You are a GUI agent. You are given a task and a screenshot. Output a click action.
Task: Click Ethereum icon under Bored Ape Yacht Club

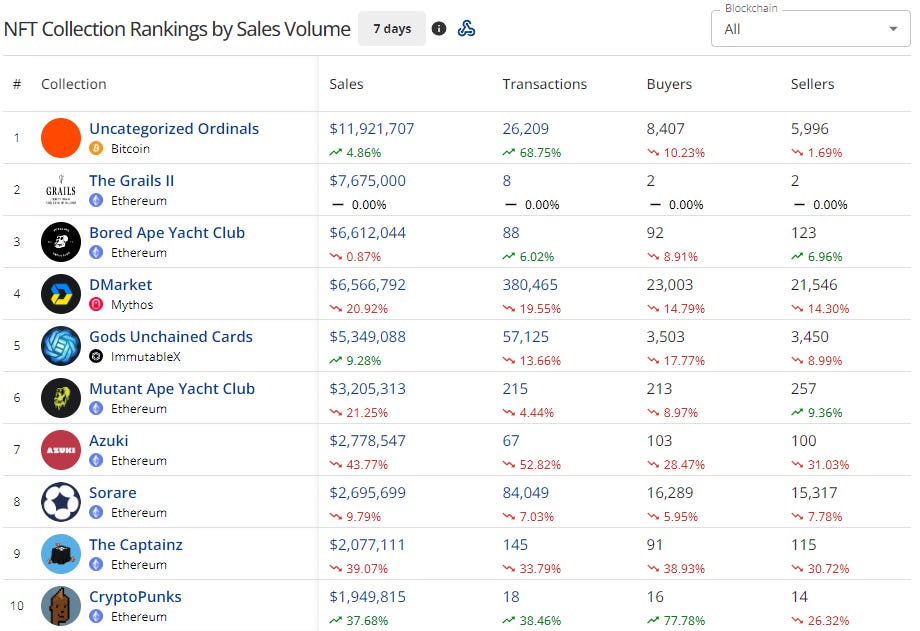click(x=96, y=252)
